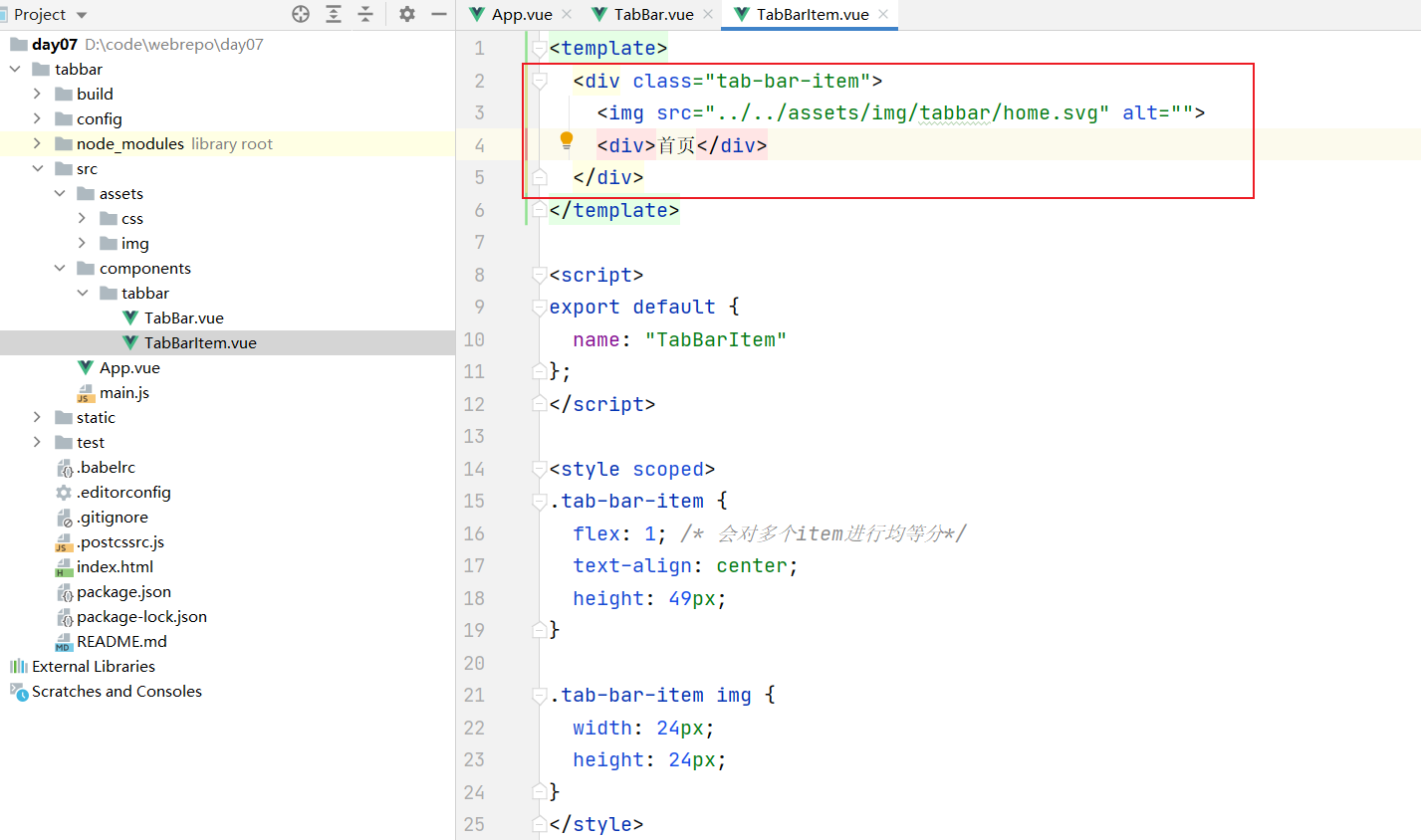Click line number 10 in the gutter
Image resolution: width=1421 pixels, height=840 pixels.
tap(474, 339)
